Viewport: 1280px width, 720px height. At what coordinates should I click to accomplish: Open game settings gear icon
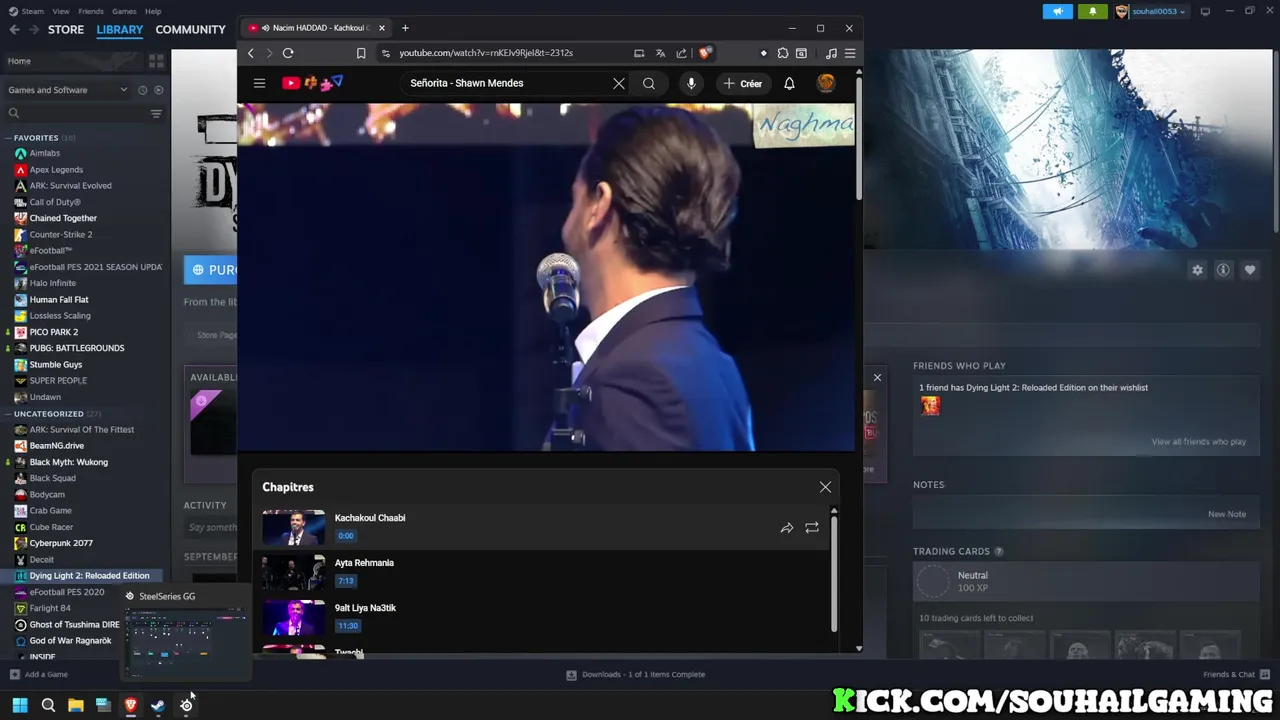(x=1197, y=270)
